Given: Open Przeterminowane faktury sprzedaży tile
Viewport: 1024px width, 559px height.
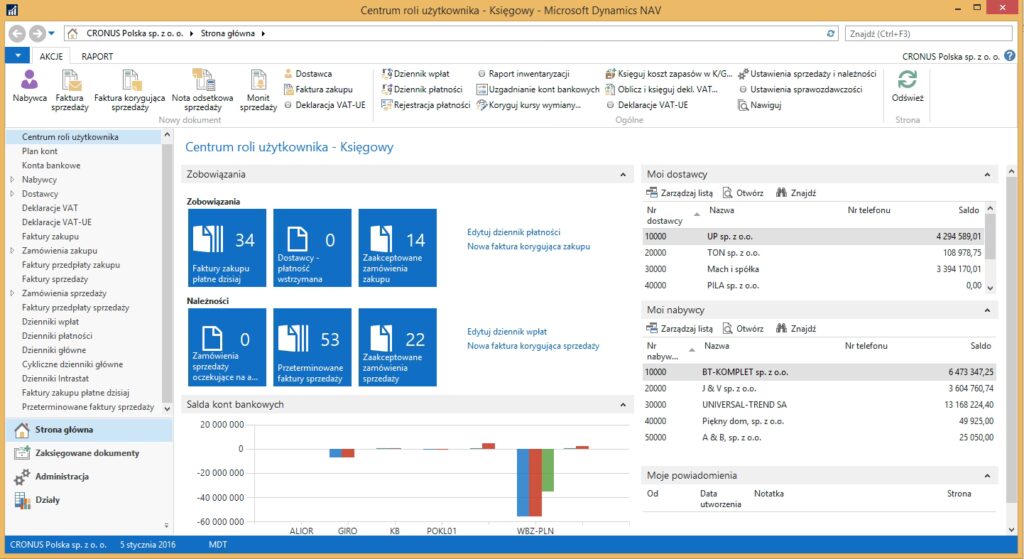Looking at the screenshot, I should pyautogui.click(x=313, y=346).
